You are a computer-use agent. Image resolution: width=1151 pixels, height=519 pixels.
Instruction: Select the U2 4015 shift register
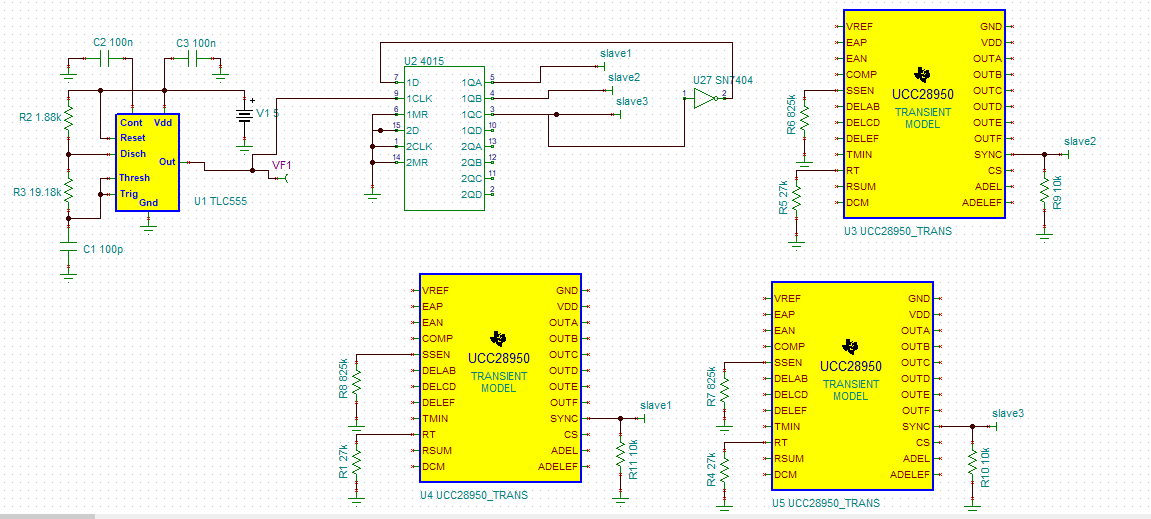444,137
